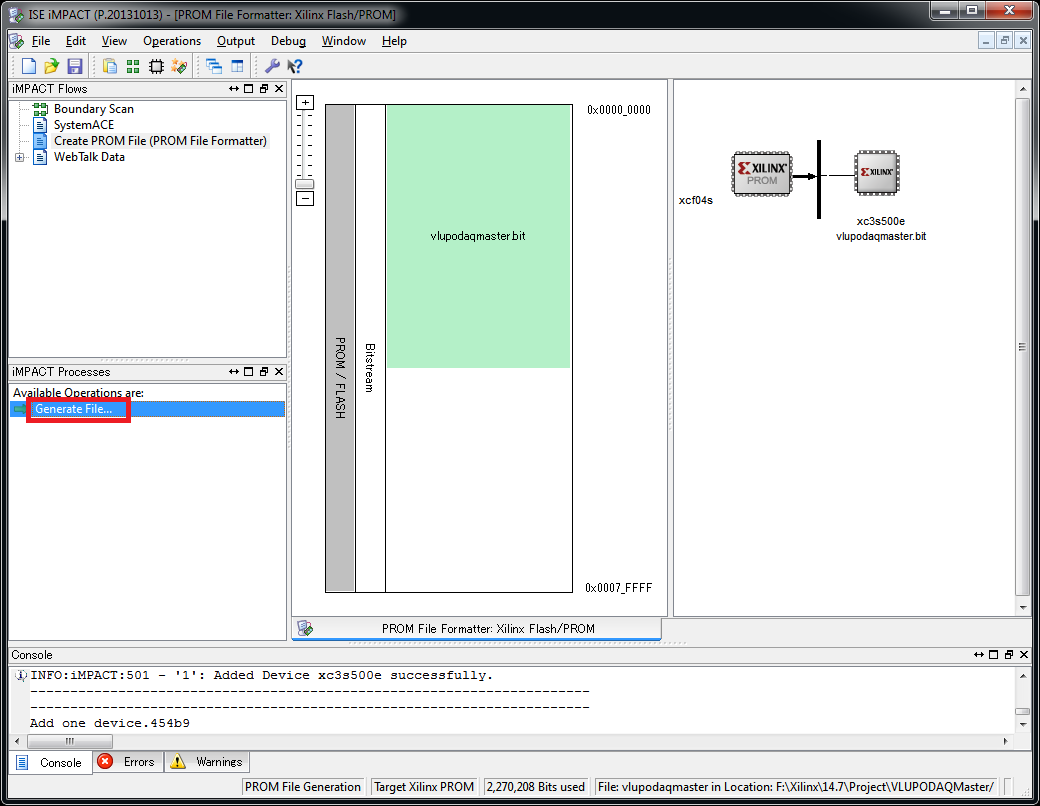Open the Window menu
Viewport: 1040px width, 806px height.
coord(344,41)
